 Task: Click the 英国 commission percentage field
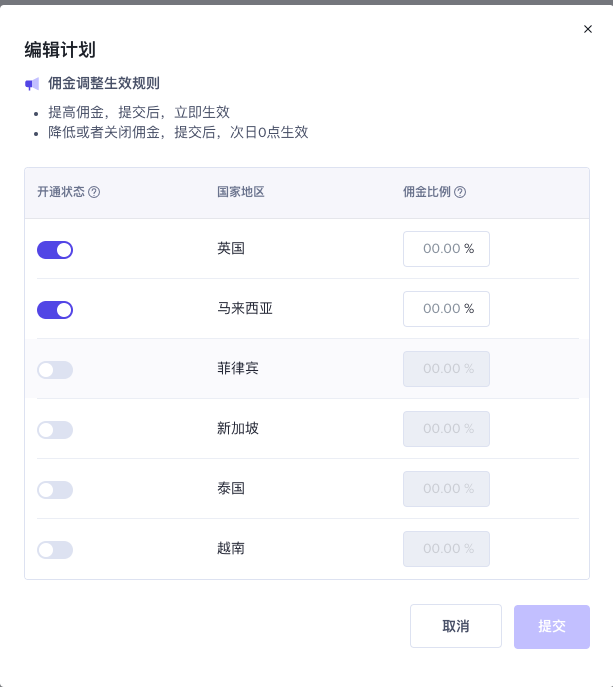441,249
